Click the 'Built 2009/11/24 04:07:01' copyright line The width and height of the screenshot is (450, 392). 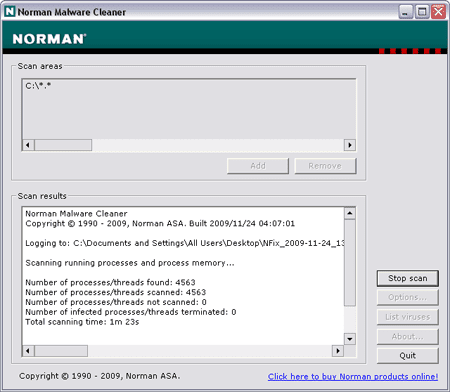pyautogui.click(x=160, y=224)
